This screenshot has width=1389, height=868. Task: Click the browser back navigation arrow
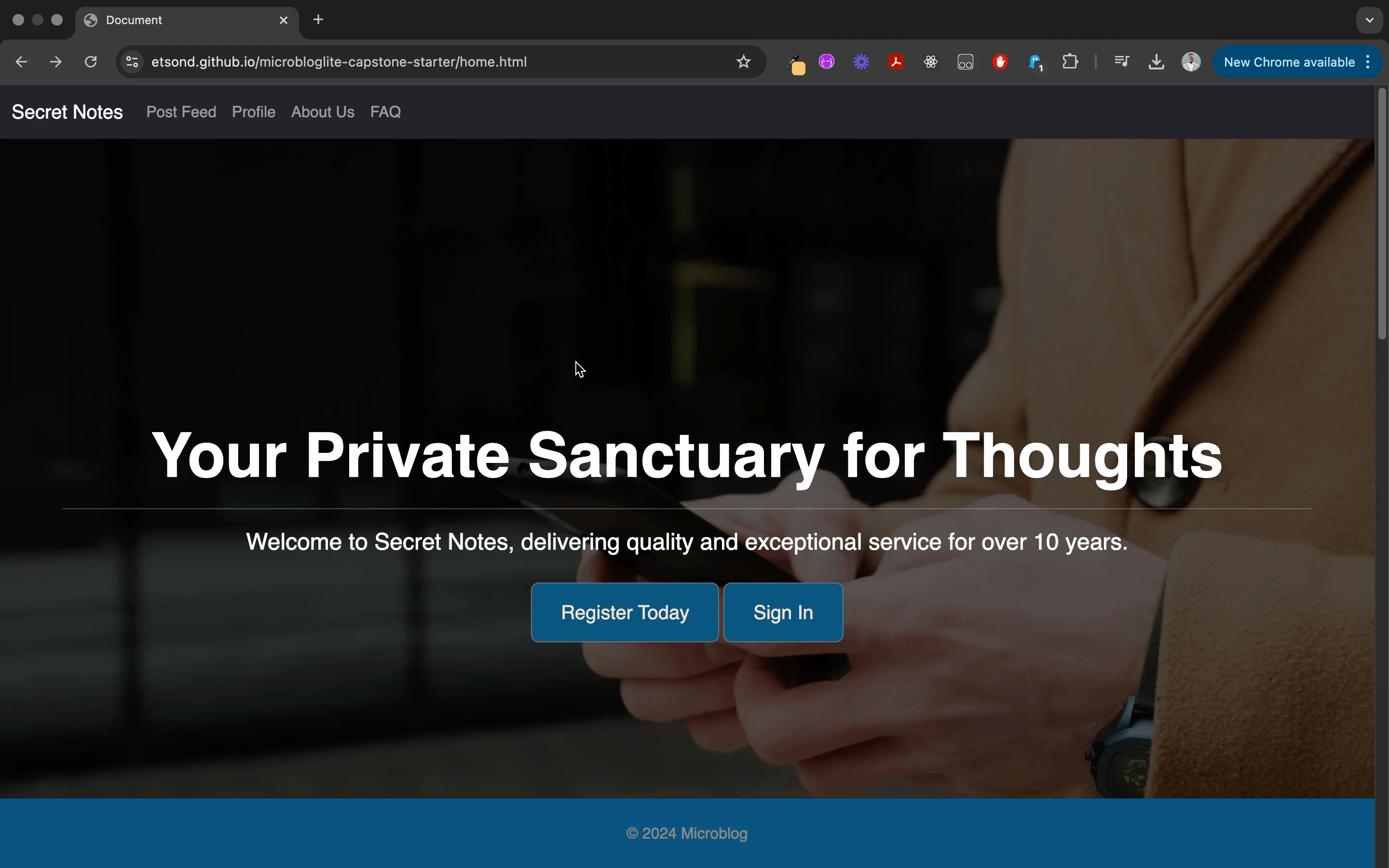pos(21,62)
